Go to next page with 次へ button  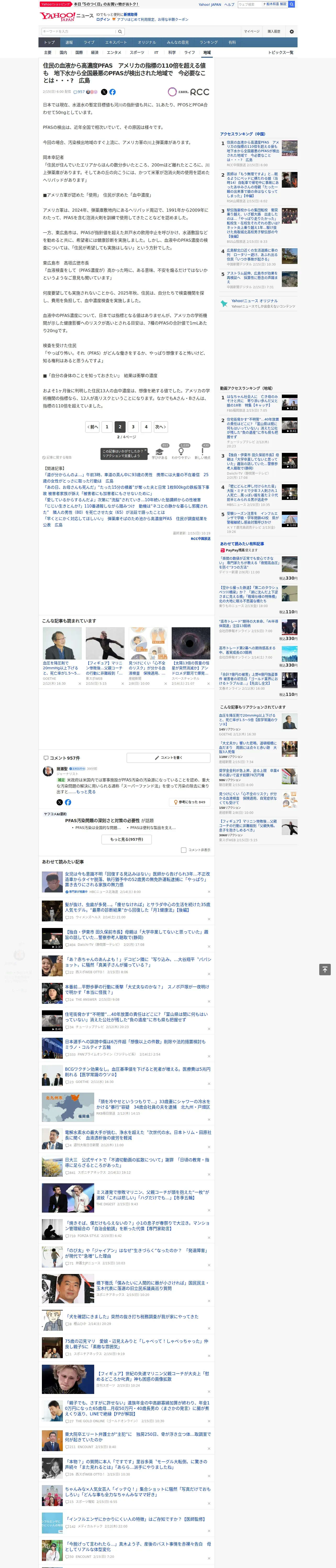coord(160,427)
